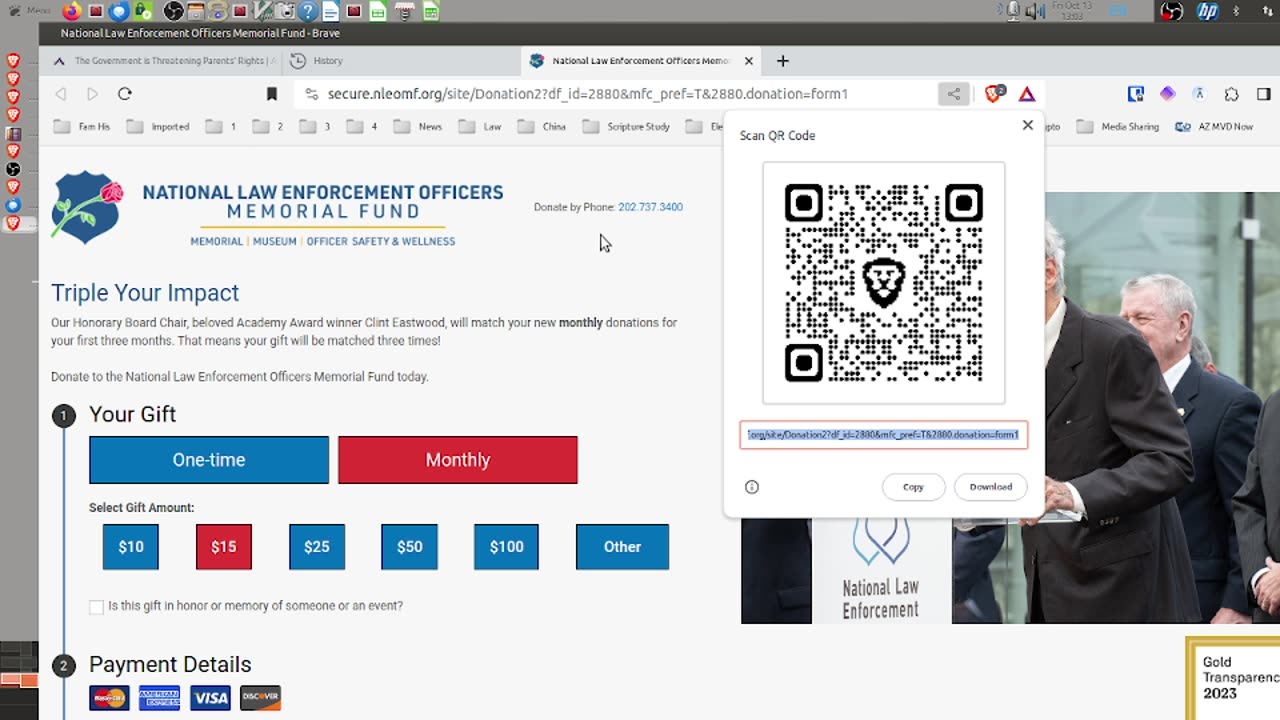This screenshot has width=1280, height=720.
Task: Reload the donation page
Action: point(125,94)
